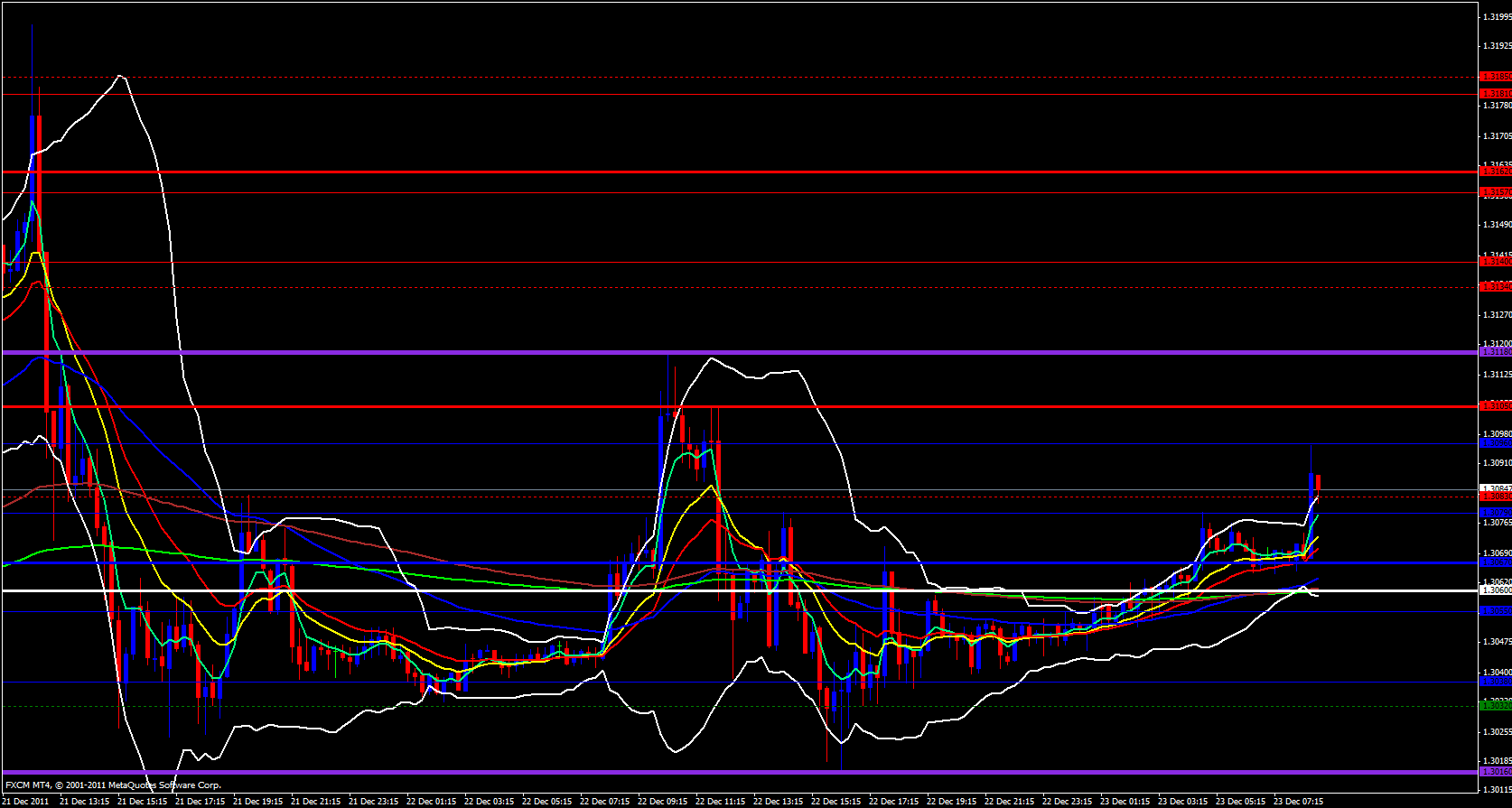Click the 1.31995 price axis label

1497,16
